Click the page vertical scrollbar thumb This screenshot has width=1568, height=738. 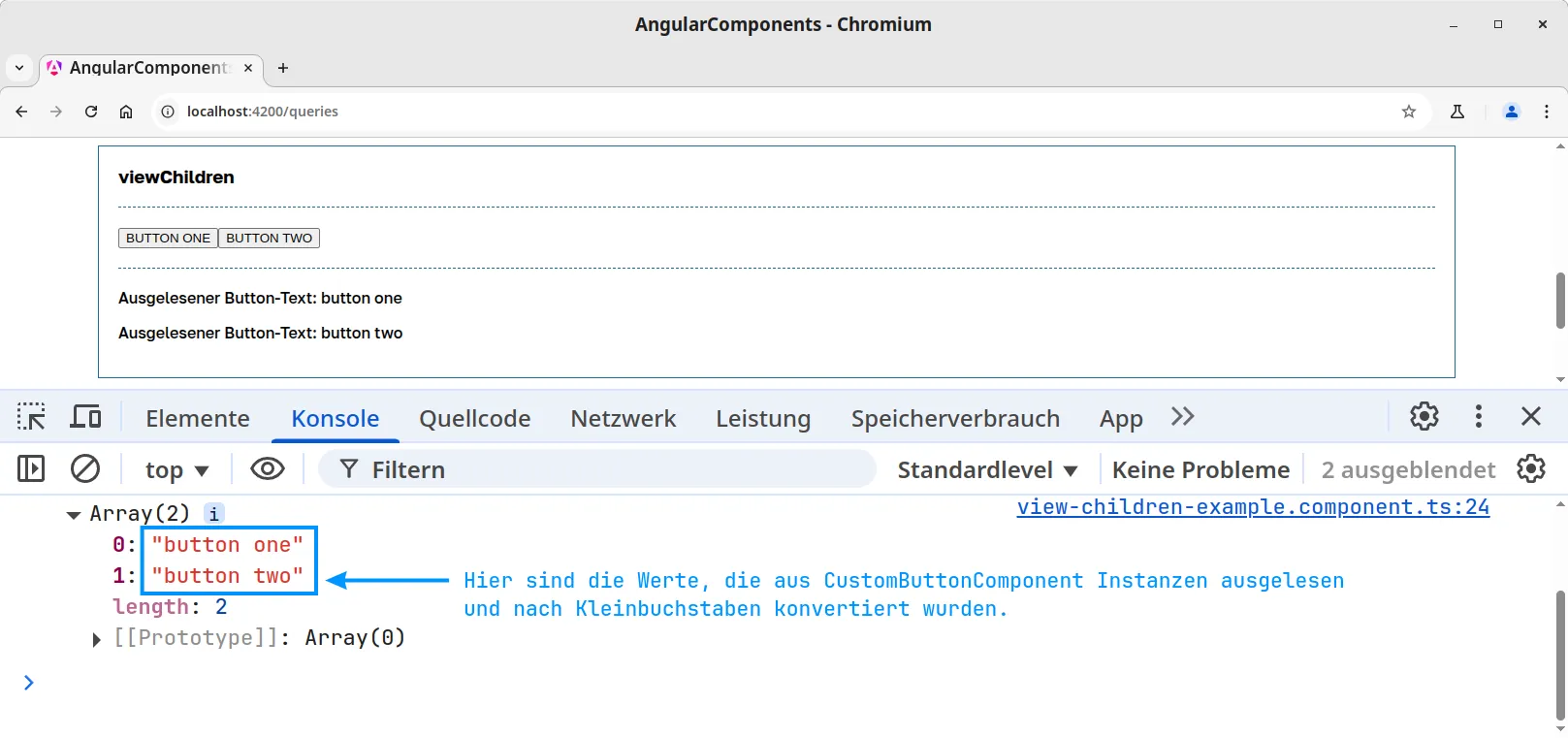(1560, 301)
